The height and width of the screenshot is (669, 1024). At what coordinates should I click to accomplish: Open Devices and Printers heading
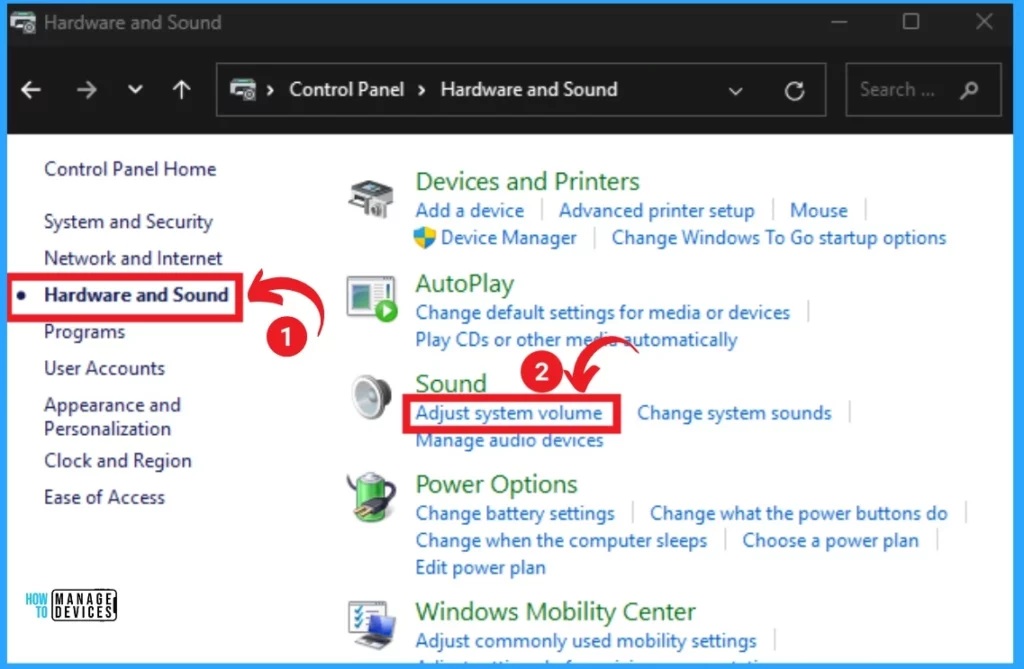tap(528, 181)
